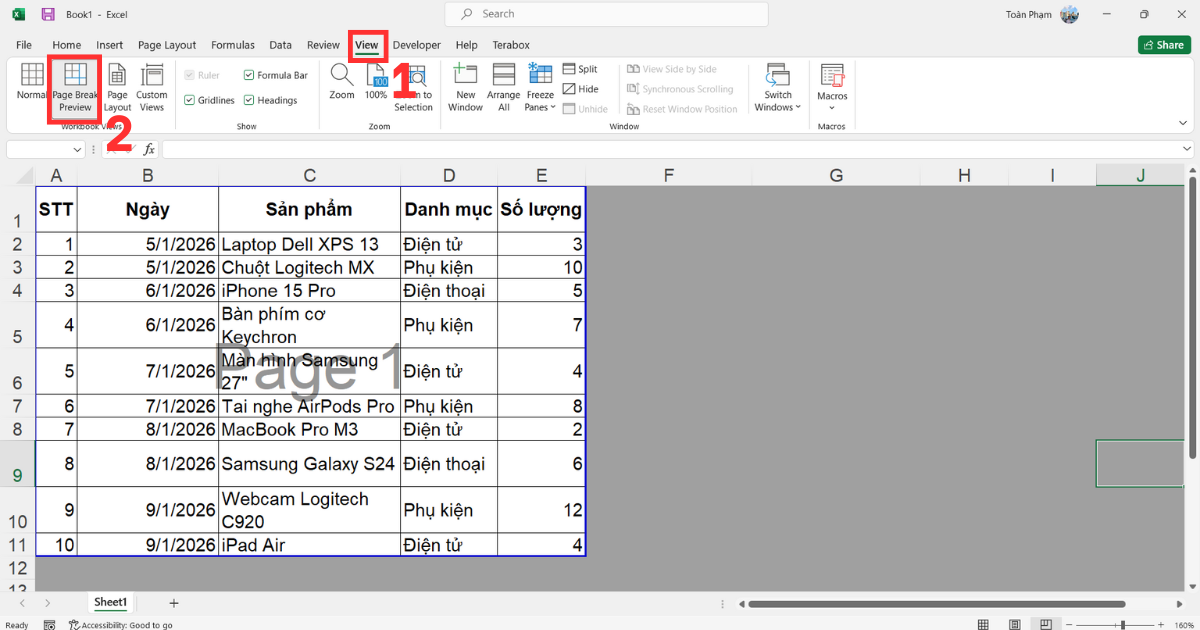
Task: Split the worksheet window
Action: [579, 69]
